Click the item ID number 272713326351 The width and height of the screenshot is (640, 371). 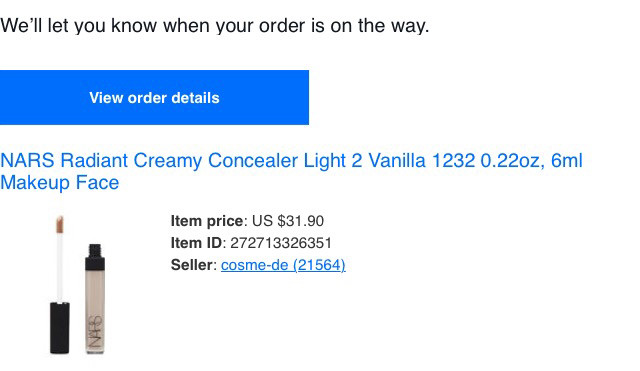point(281,243)
